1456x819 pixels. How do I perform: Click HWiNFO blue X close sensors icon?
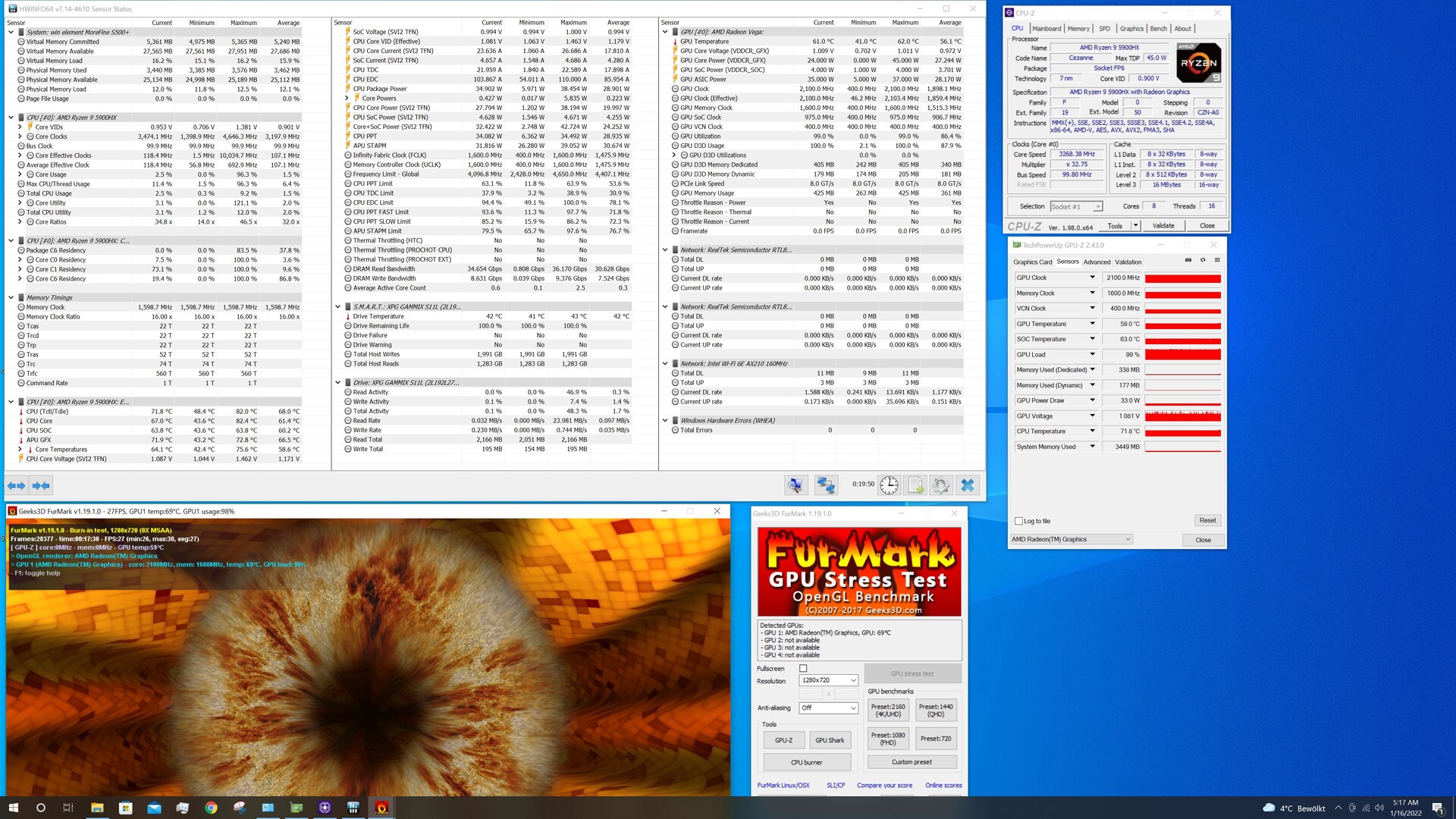point(968,485)
